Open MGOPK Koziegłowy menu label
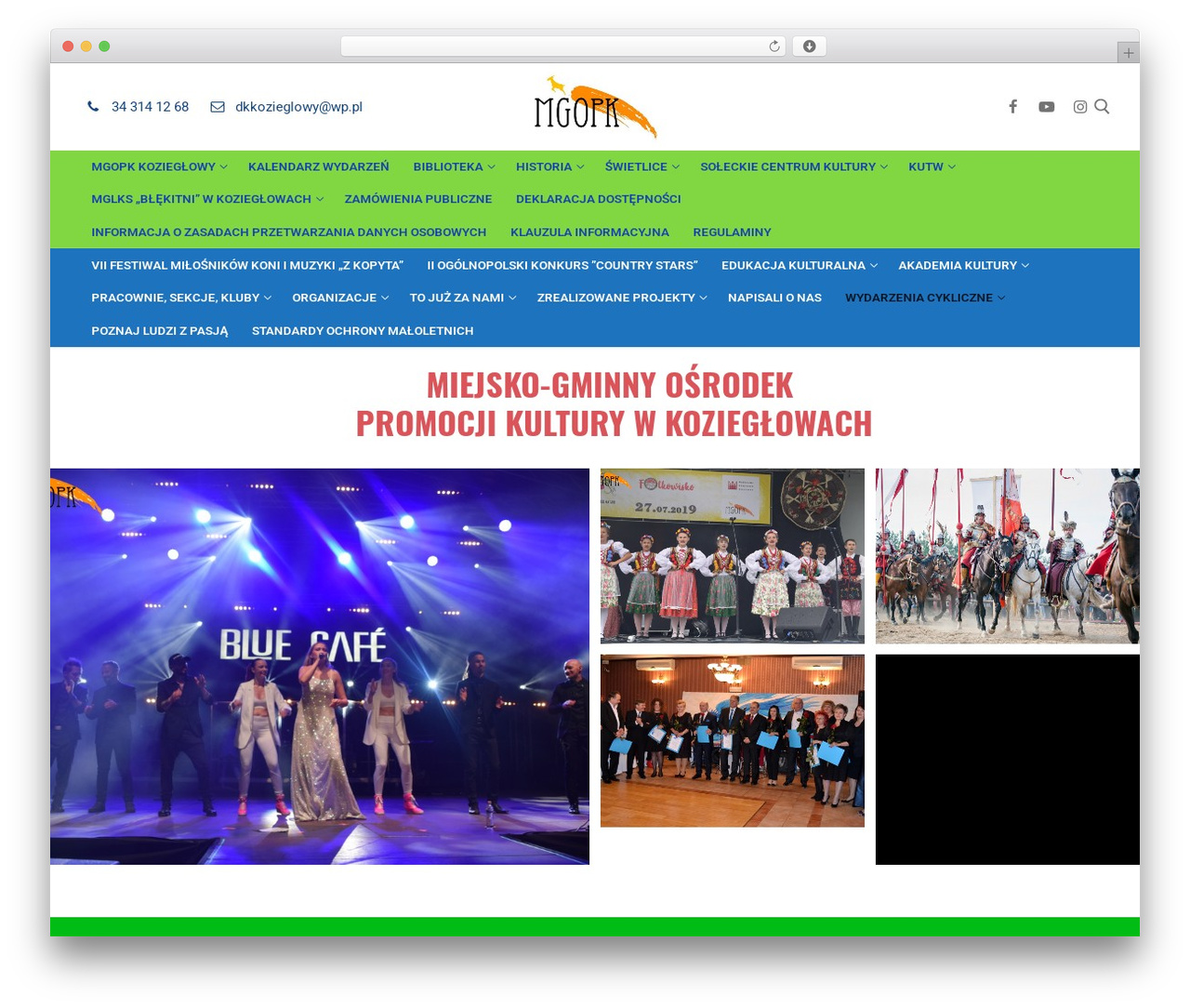The image size is (1190, 1008). pyautogui.click(x=153, y=166)
